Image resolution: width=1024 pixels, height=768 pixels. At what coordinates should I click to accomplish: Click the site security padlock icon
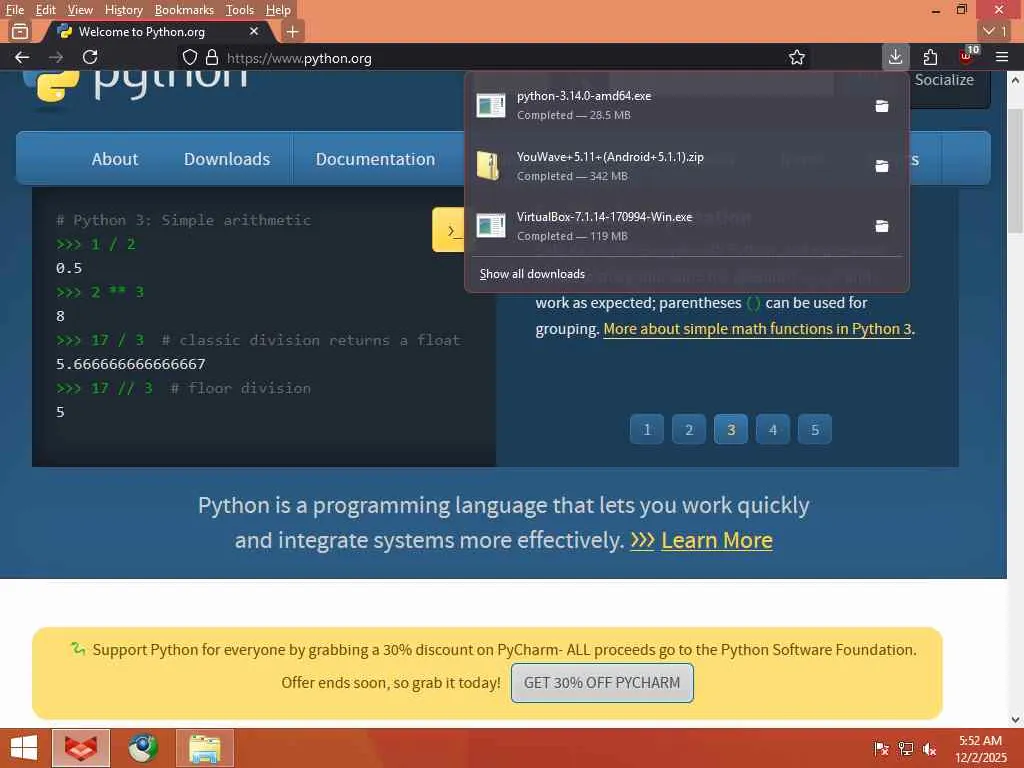coord(212,57)
